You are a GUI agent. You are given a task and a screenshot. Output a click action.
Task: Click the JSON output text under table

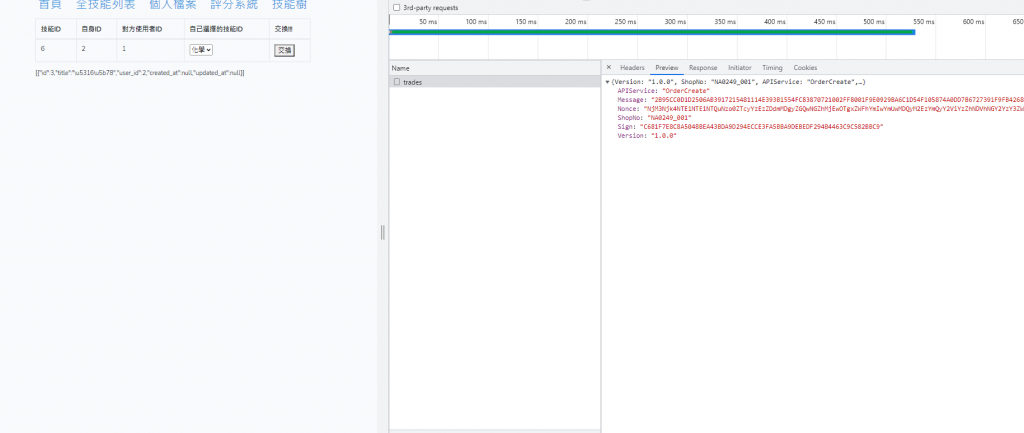click(140, 72)
